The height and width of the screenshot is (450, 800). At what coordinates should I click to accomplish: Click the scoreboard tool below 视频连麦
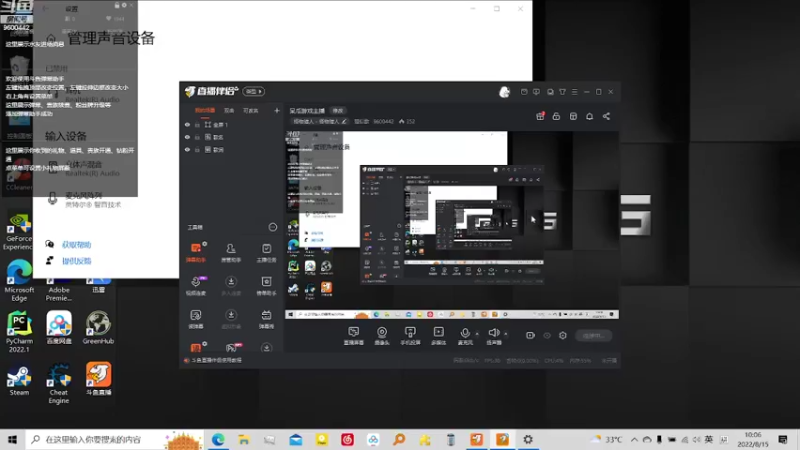pos(196,319)
